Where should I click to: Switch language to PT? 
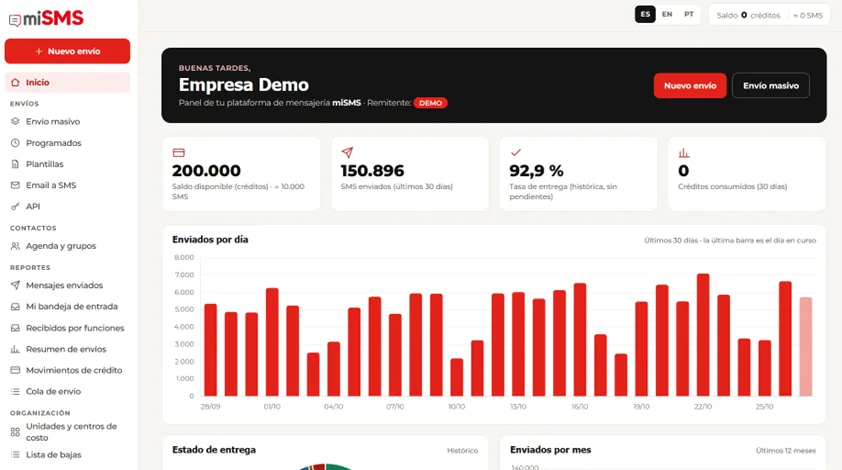[689, 15]
